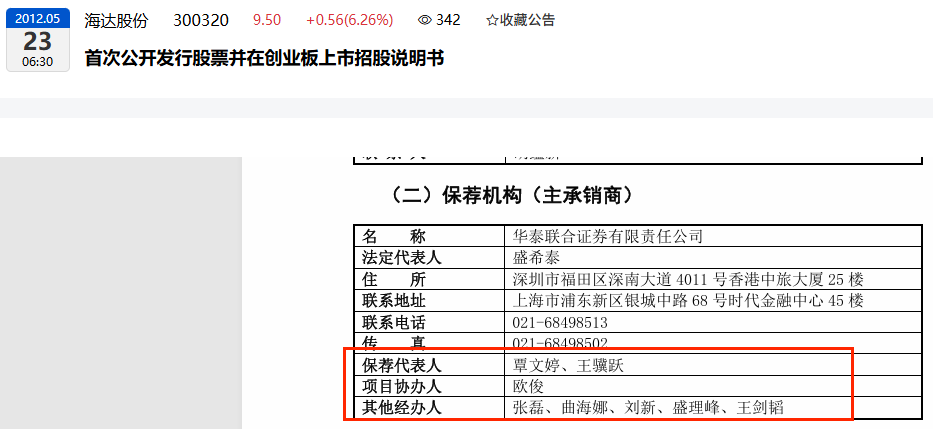933x429 pixels.
Task: Click stock code 300320
Action: [201, 20]
